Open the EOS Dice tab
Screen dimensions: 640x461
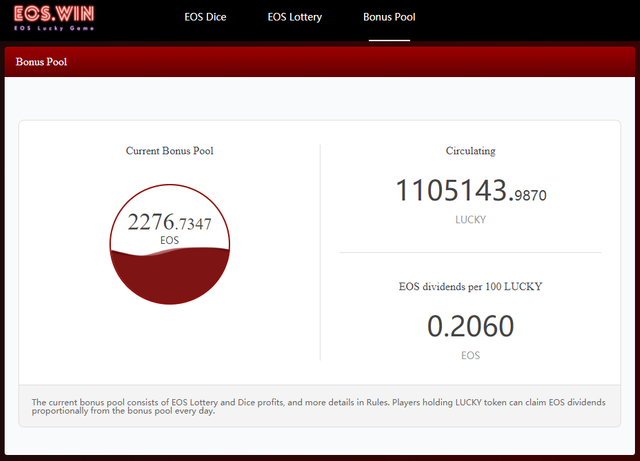[205, 17]
